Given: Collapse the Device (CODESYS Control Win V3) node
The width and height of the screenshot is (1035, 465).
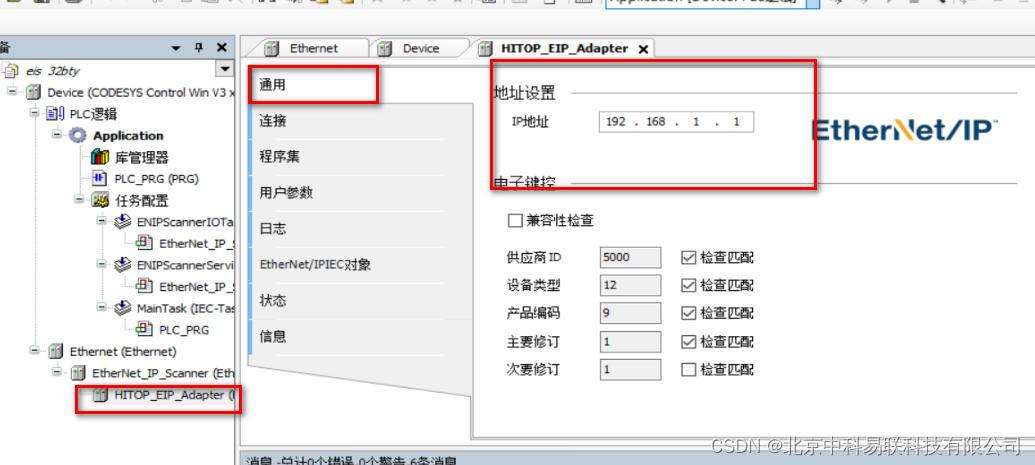Looking at the screenshot, I should point(12,90).
